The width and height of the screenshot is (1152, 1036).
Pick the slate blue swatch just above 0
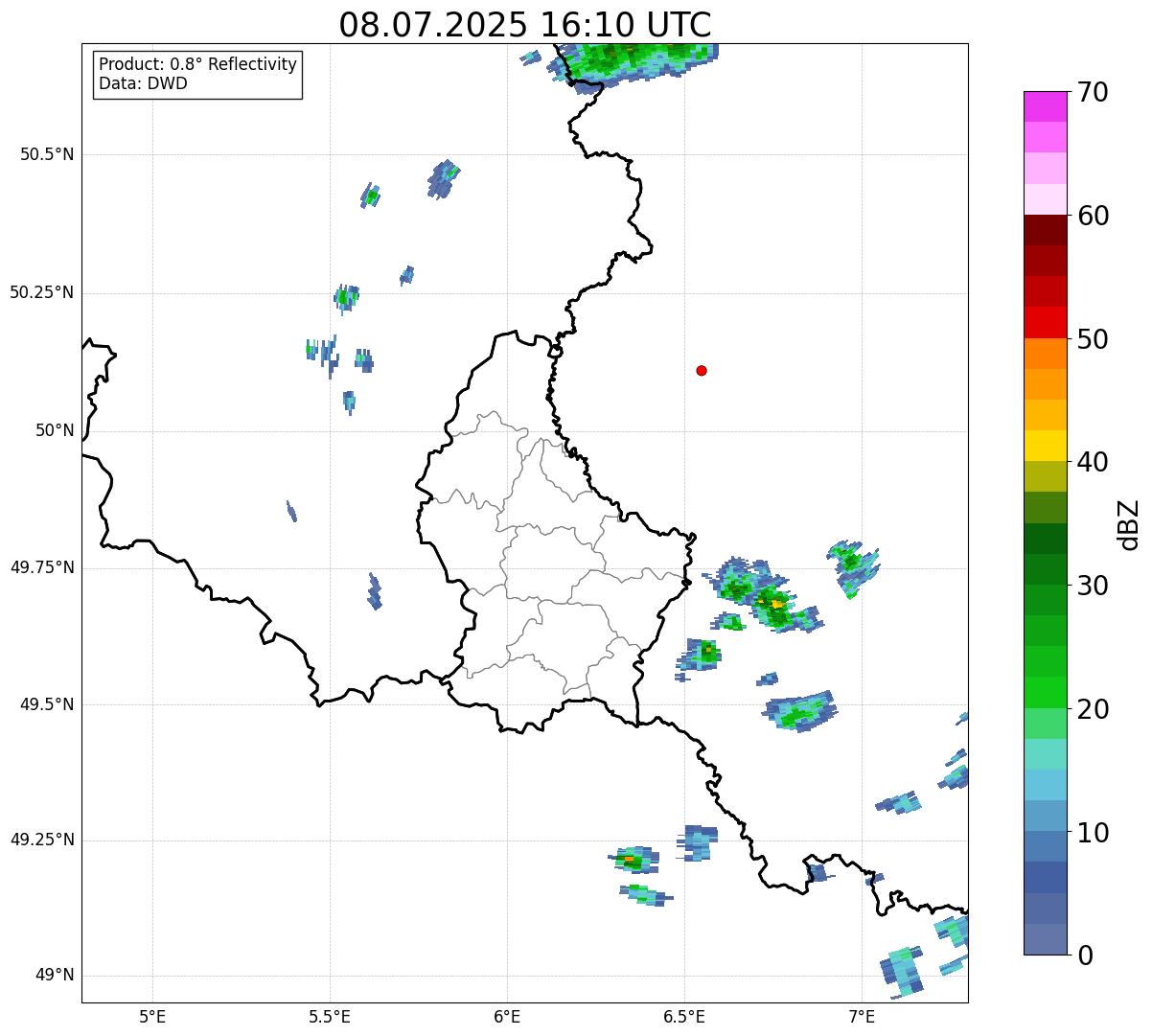pos(1046,939)
